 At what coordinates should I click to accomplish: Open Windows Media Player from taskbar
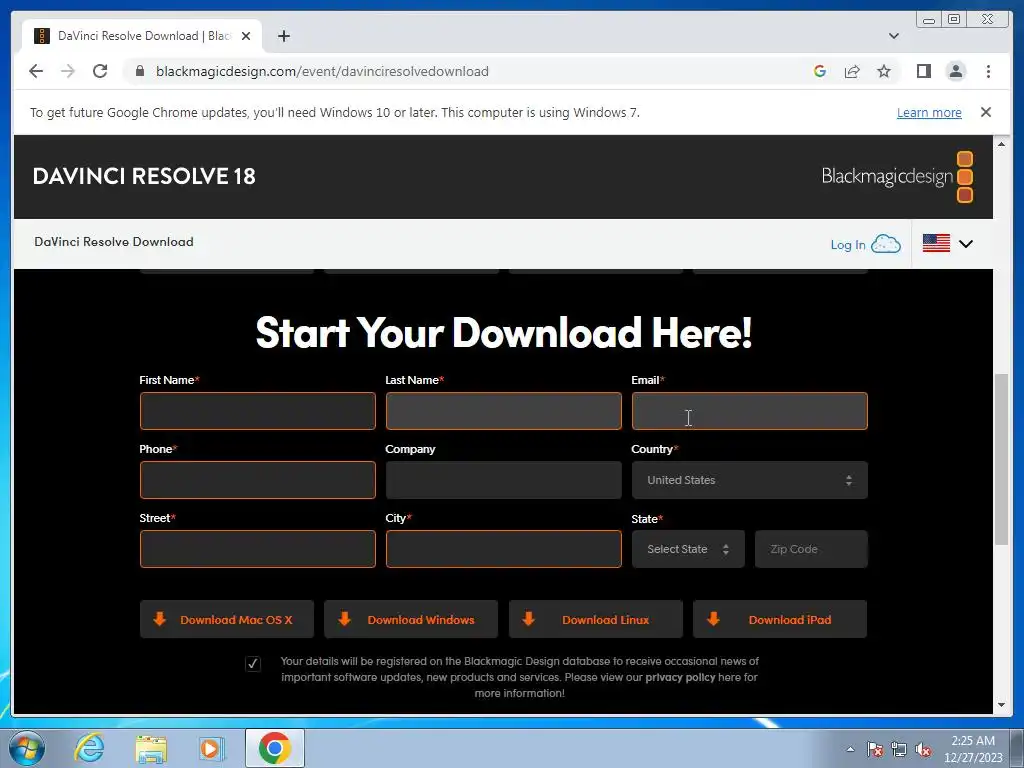click(210, 748)
